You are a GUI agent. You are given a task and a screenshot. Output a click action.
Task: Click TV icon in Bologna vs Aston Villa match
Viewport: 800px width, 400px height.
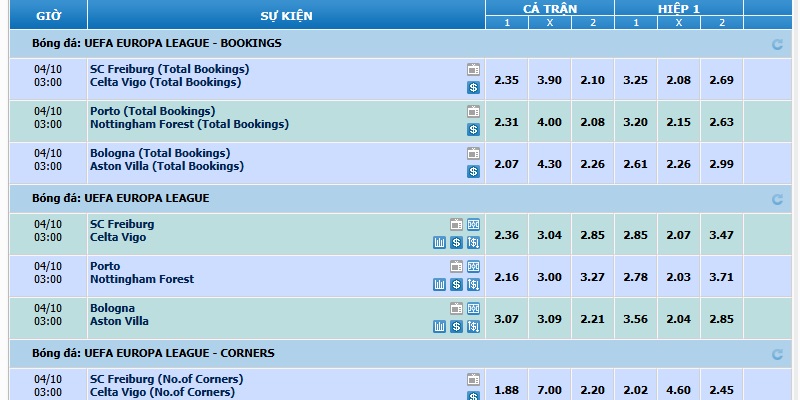(456, 308)
